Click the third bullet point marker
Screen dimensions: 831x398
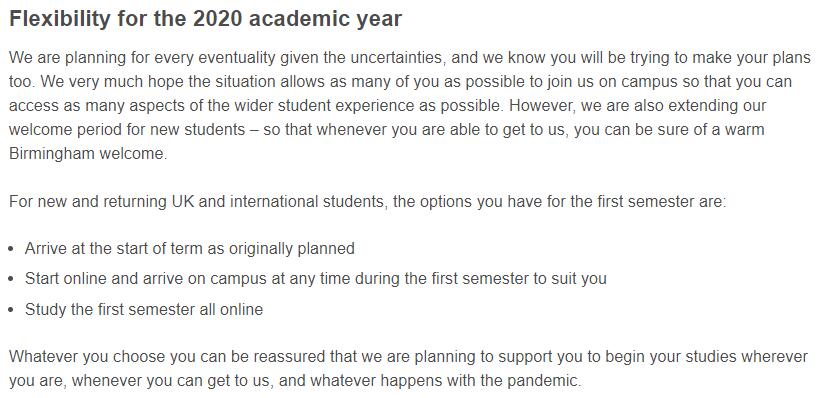coord(12,310)
